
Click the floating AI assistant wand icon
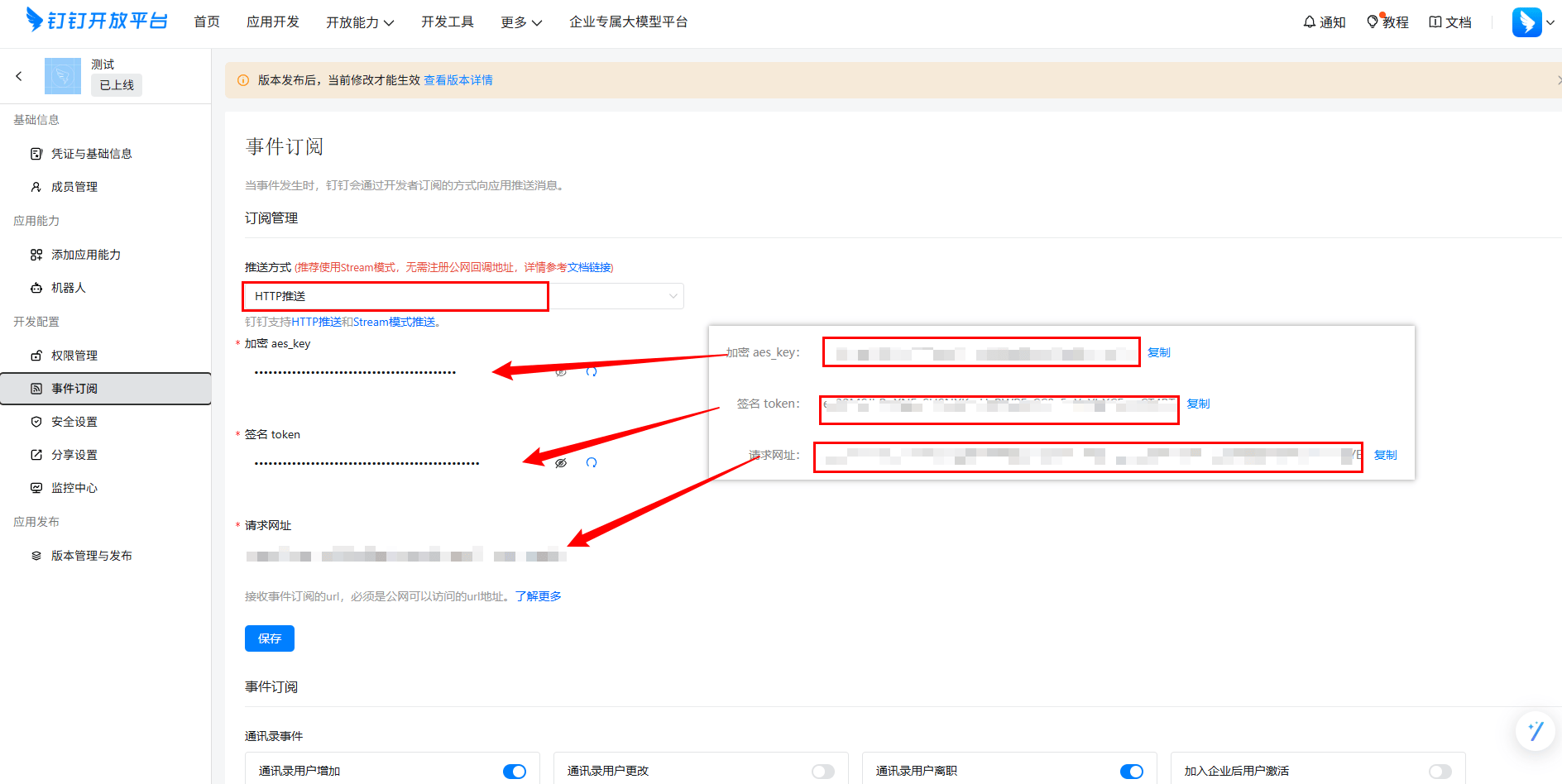click(x=1536, y=731)
